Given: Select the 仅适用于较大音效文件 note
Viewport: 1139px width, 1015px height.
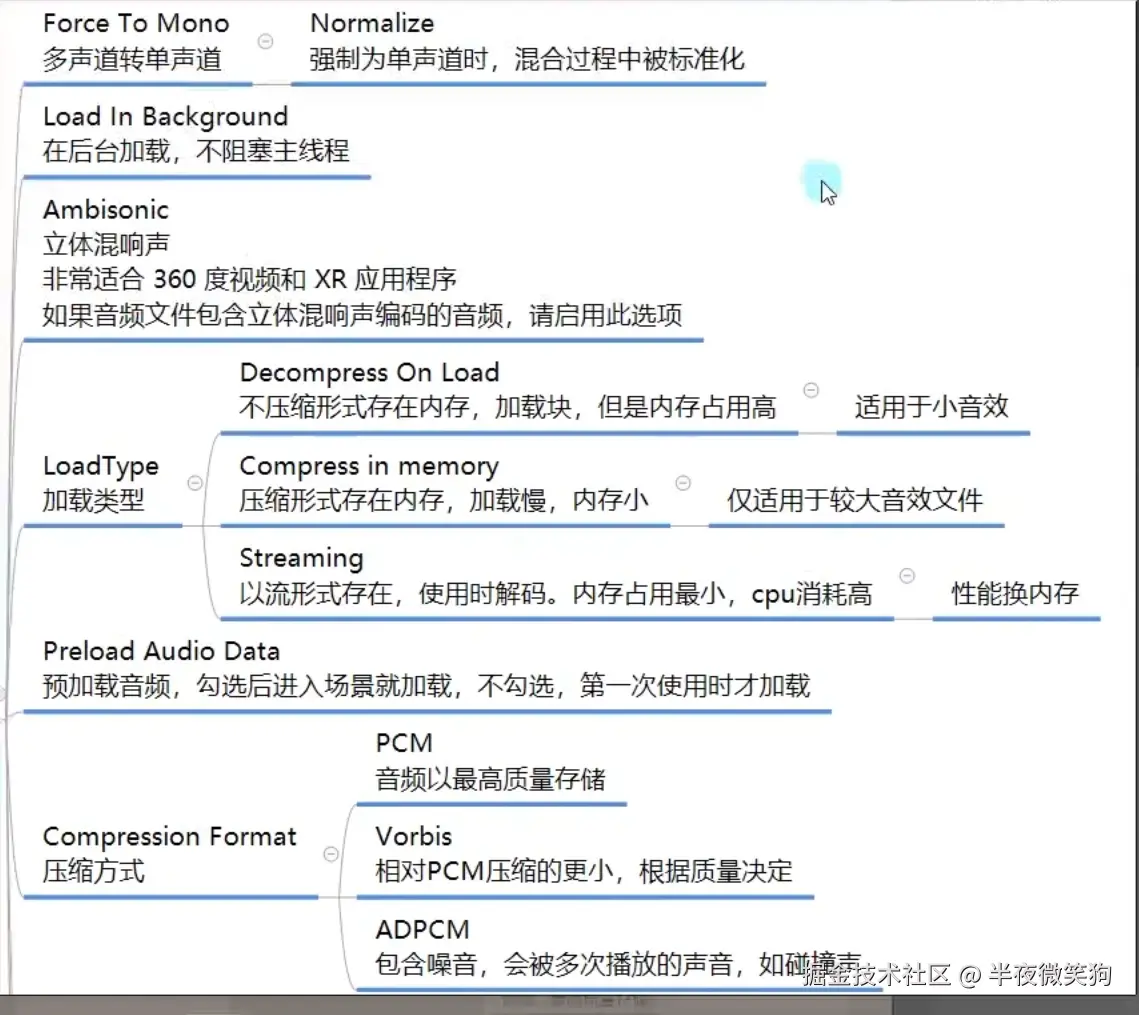Looking at the screenshot, I should coord(854,499).
